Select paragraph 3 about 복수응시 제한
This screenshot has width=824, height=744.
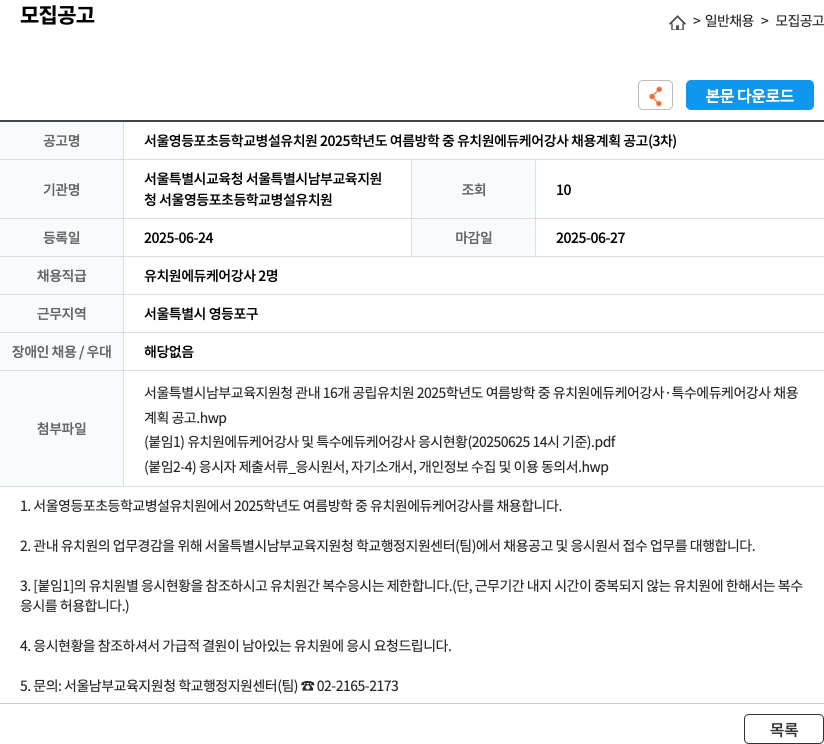[411, 595]
